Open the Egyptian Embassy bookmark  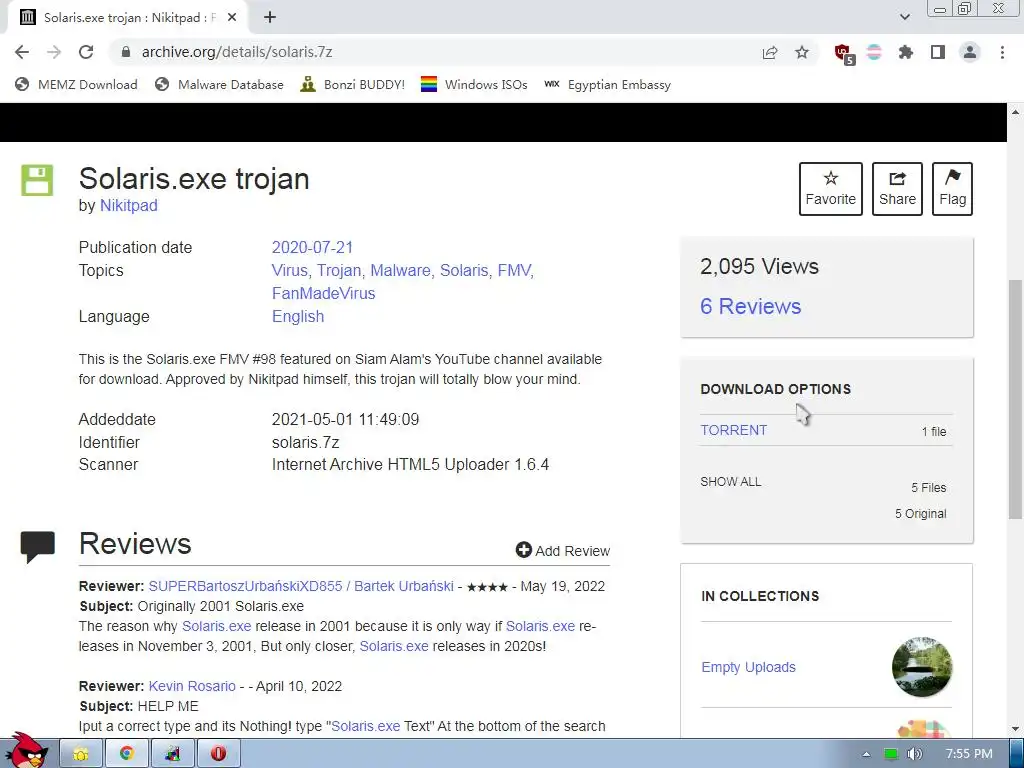click(607, 85)
